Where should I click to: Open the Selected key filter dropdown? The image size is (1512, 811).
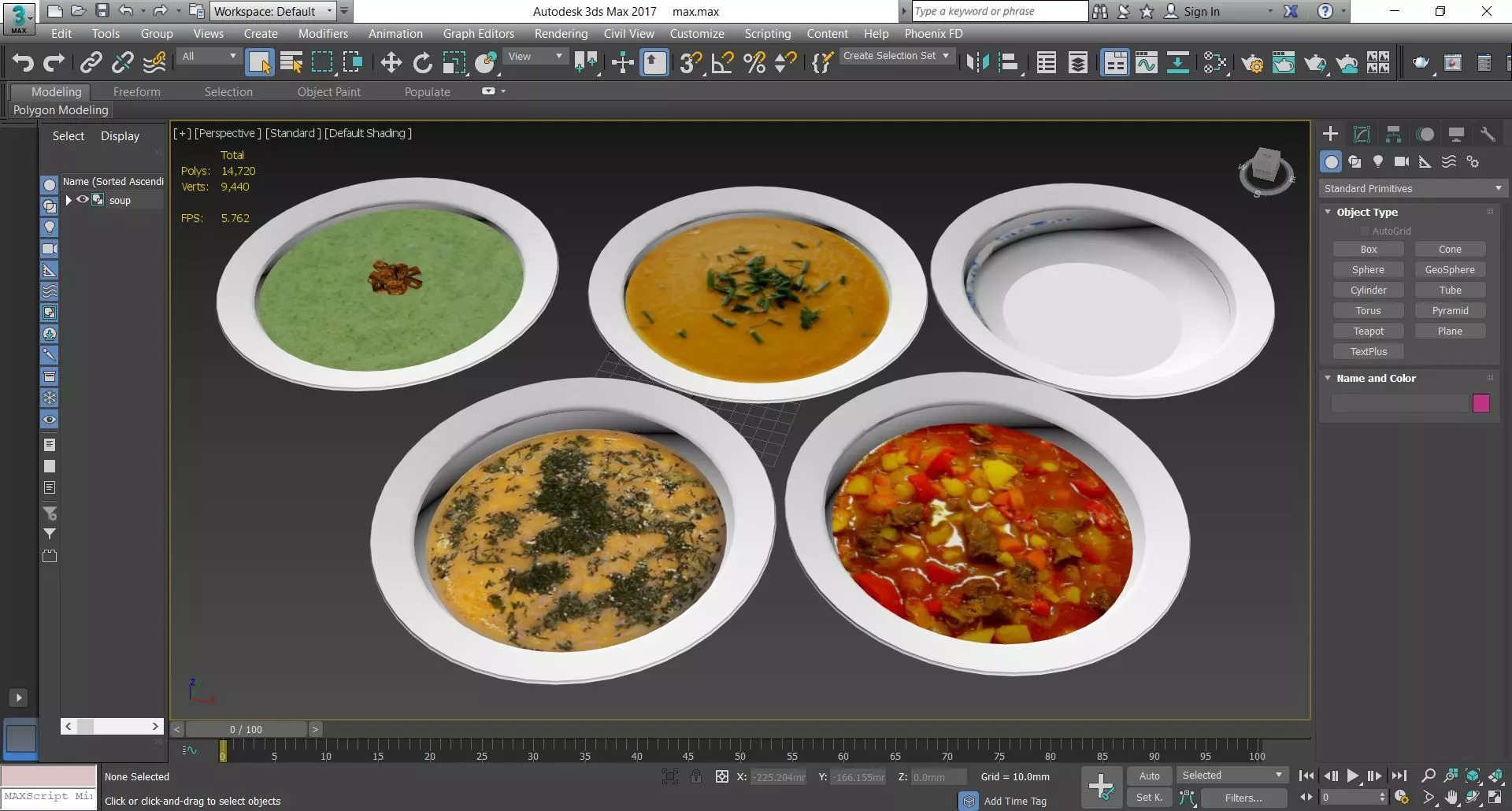(x=1232, y=776)
